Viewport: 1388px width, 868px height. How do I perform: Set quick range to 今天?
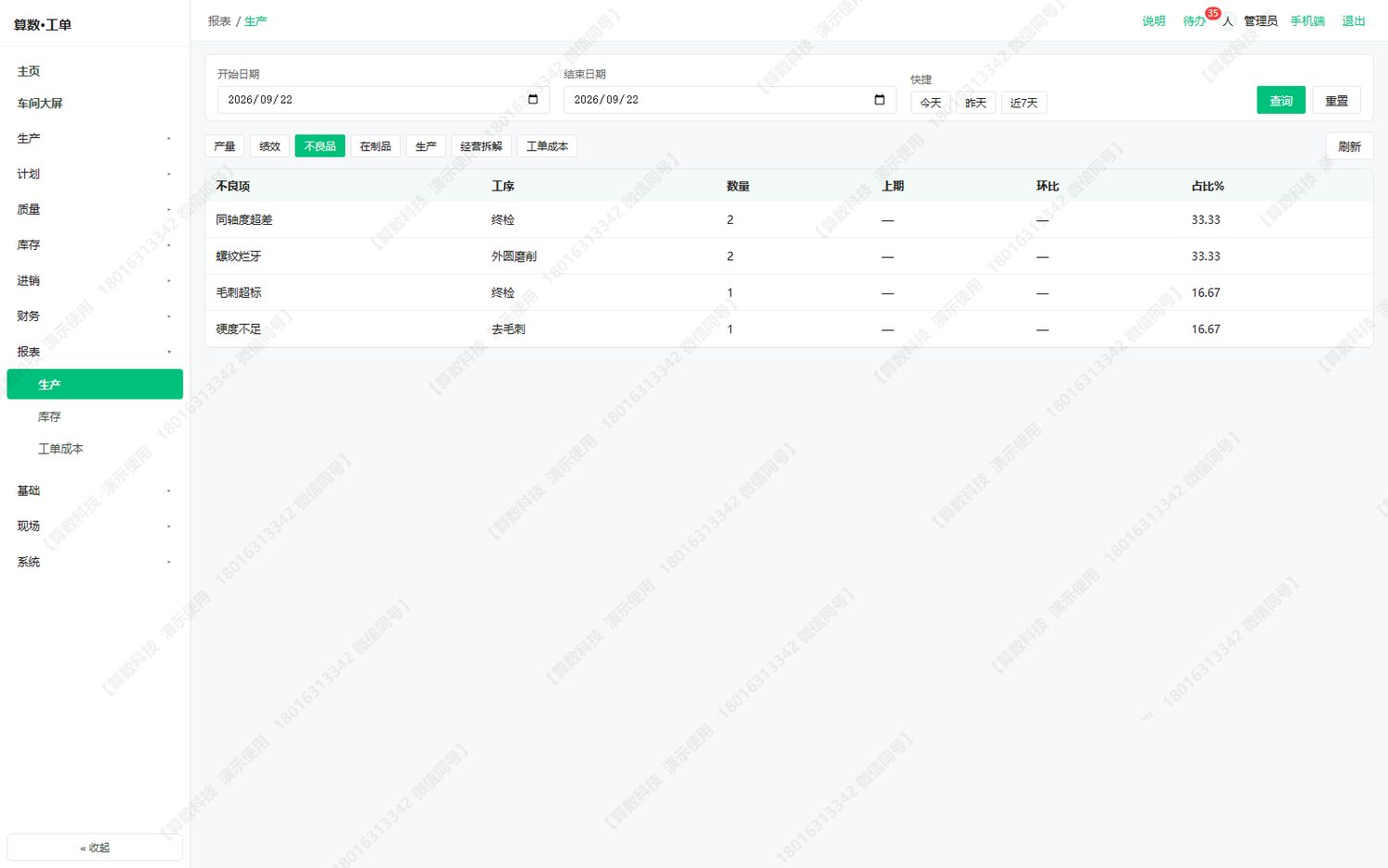point(931,103)
